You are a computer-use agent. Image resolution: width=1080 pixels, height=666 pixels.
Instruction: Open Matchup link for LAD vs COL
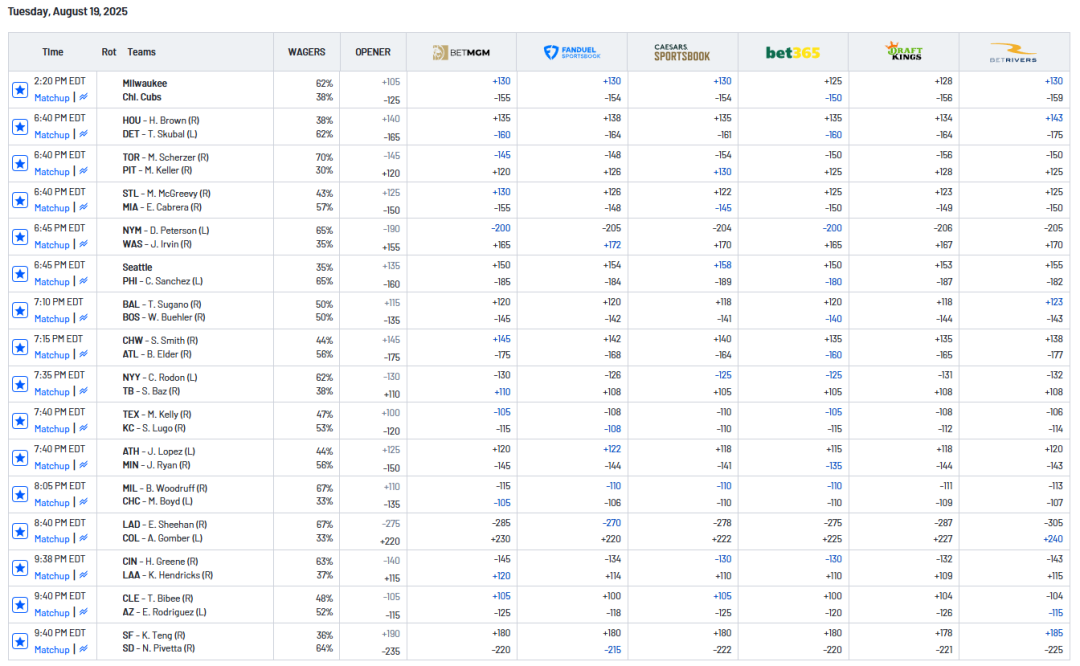coord(52,539)
